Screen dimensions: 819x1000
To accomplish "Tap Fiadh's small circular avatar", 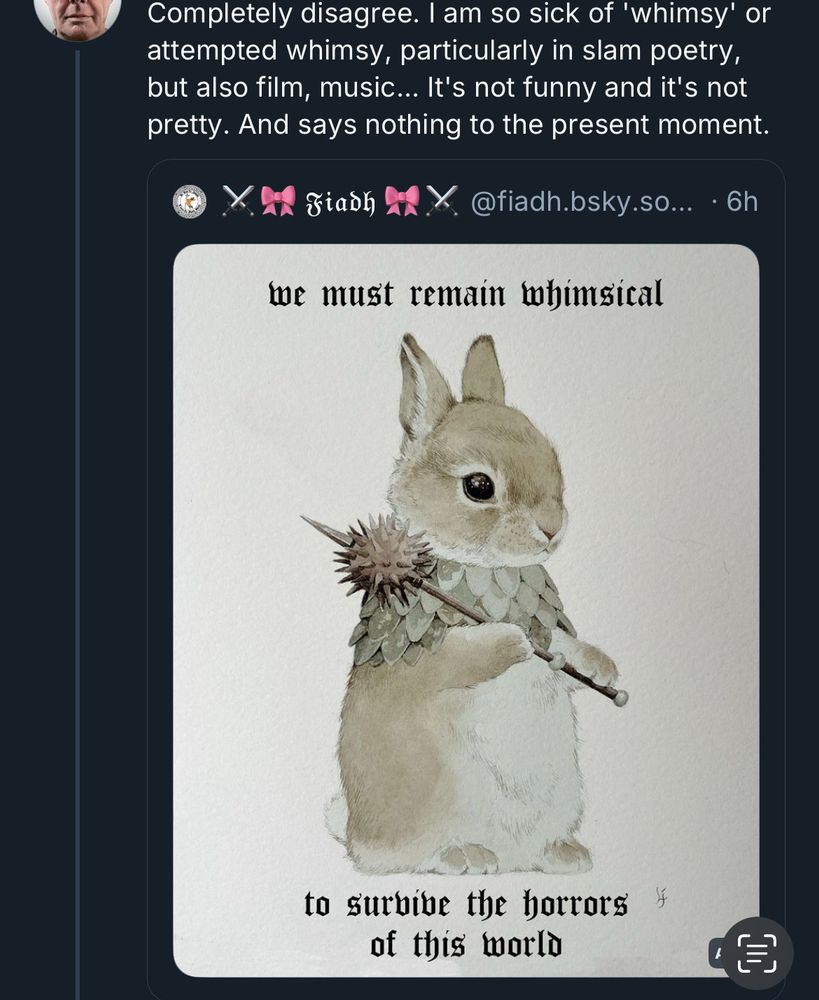I will [189, 202].
